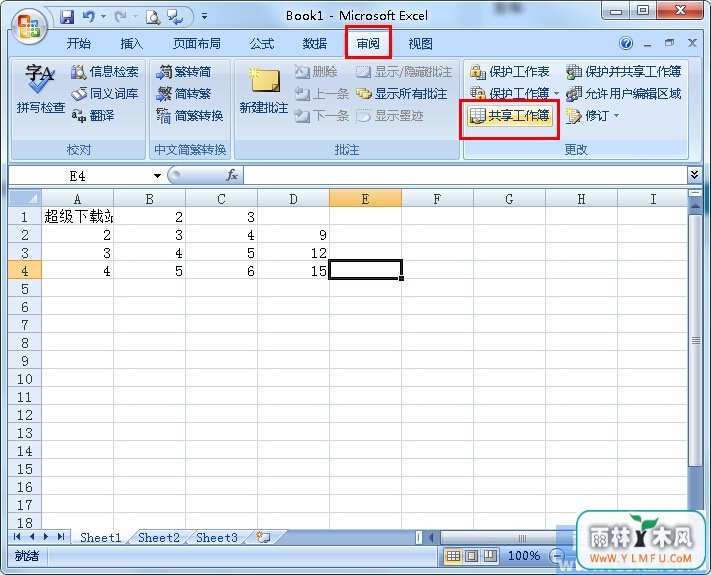
Task: Customize the Quick Access Toolbar dropdown
Action: coord(205,16)
